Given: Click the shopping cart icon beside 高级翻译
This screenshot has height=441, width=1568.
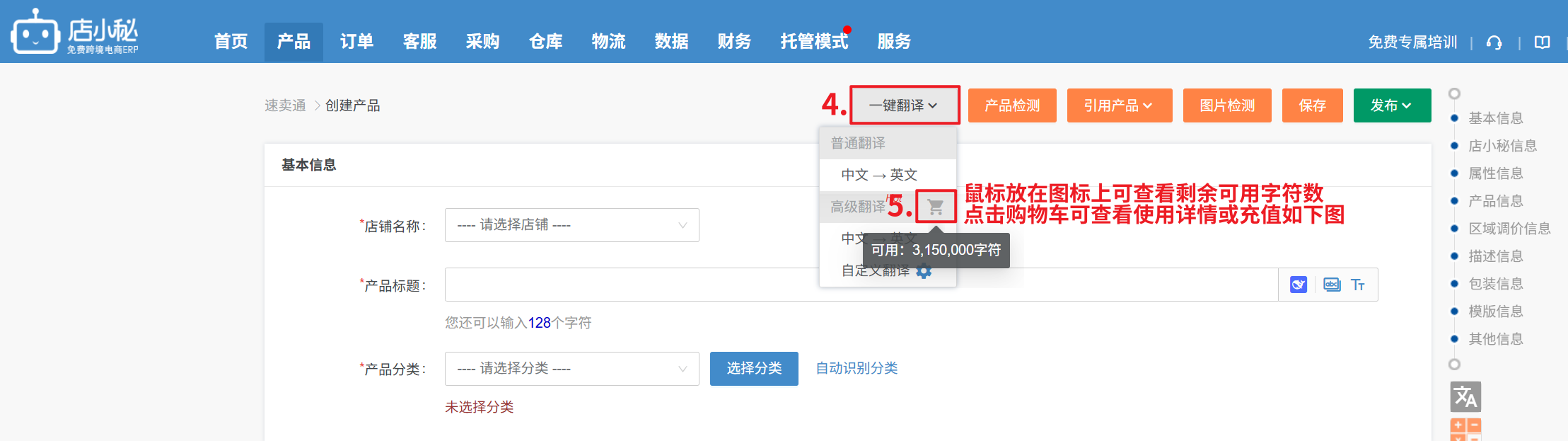Looking at the screenshot, I should [x=936, y=207].
